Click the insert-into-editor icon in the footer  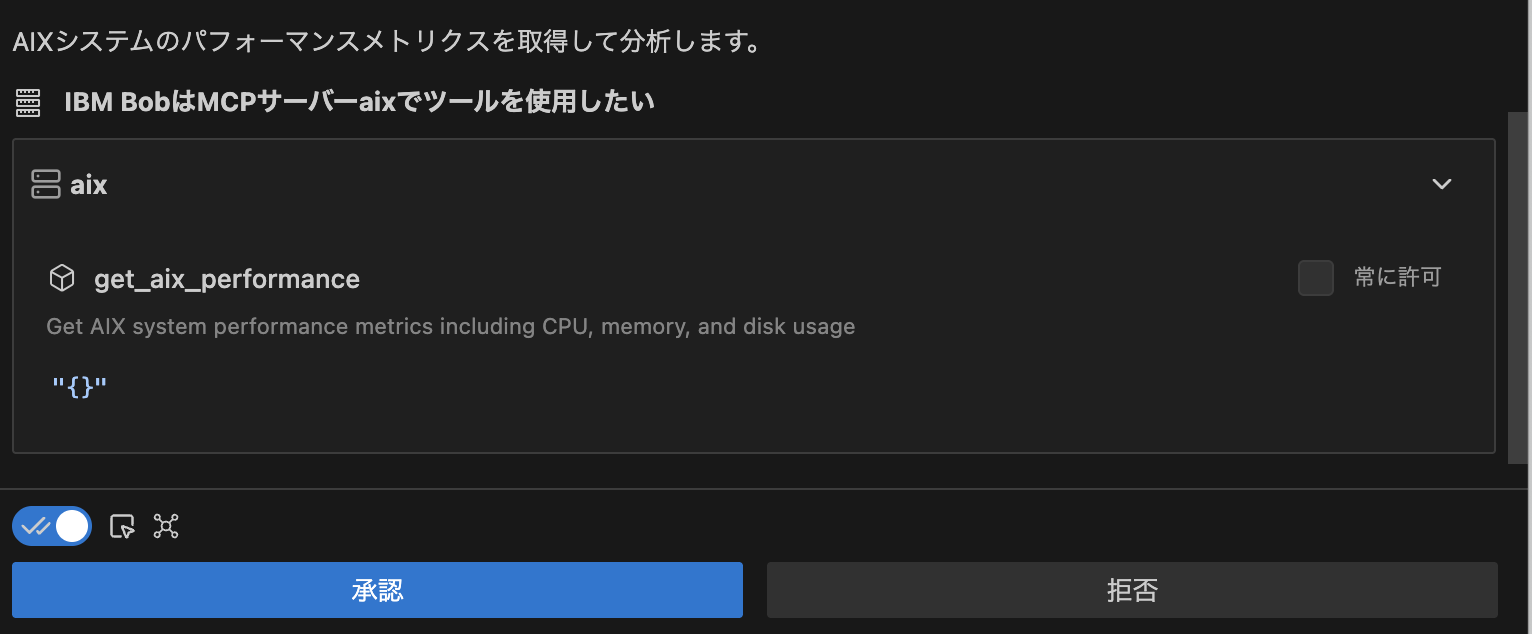tap(120, 526)
